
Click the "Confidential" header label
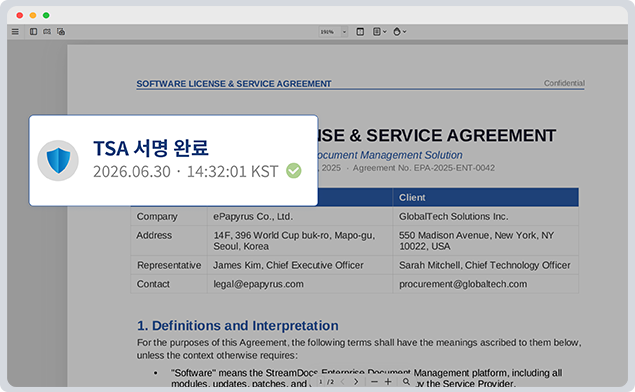point(564,83)
